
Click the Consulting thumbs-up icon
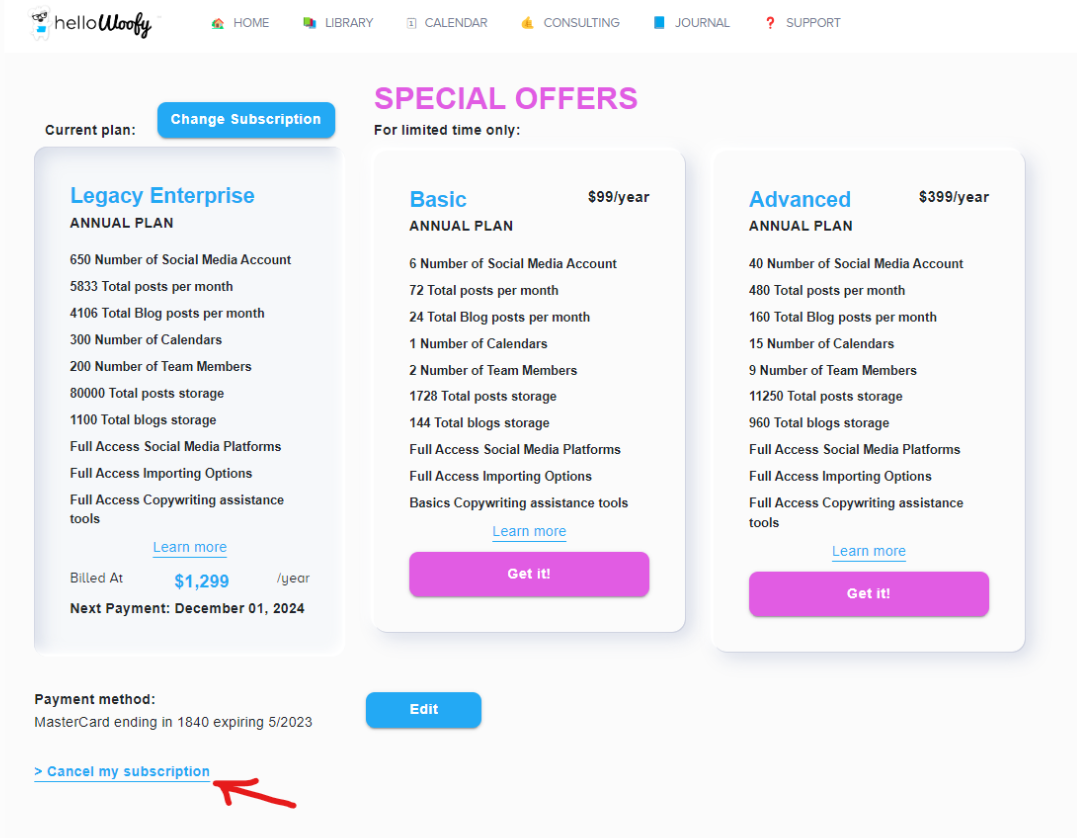pyautogui.click(x=528, y=23)
